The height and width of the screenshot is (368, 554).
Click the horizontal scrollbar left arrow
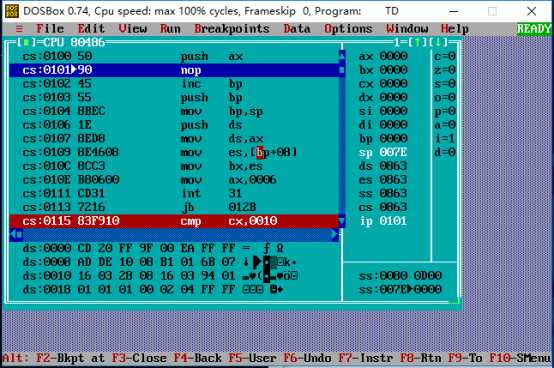[13, 235]
